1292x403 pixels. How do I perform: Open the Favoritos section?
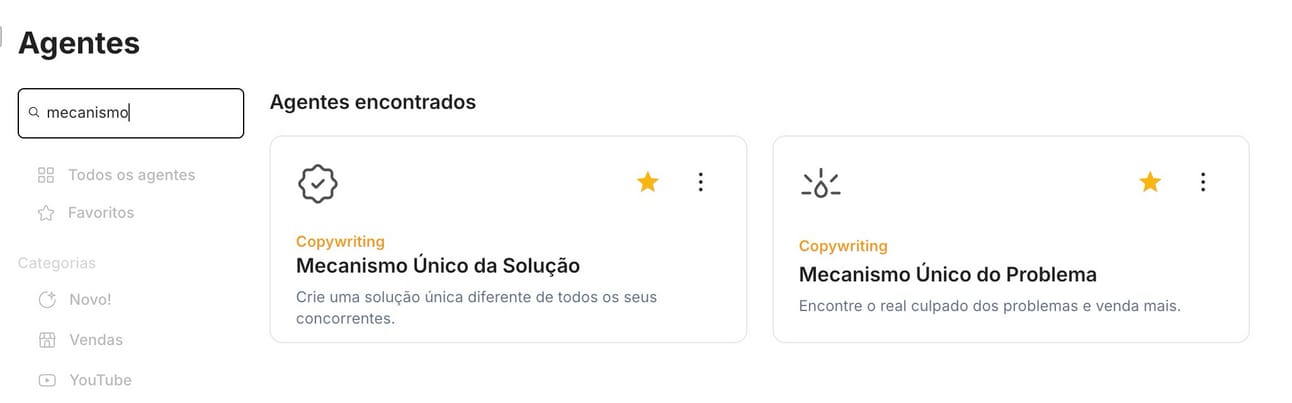click(x=101, y=213)
